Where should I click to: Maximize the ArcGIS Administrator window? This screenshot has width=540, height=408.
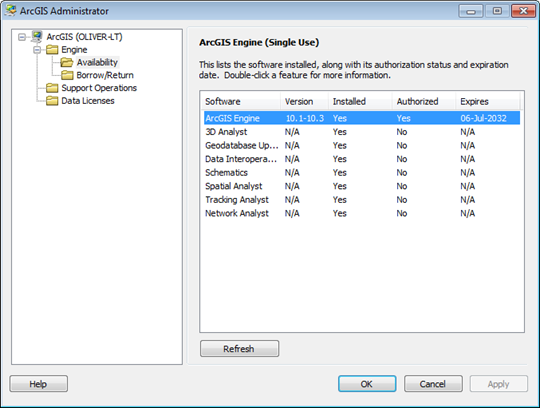pos(497,11)
